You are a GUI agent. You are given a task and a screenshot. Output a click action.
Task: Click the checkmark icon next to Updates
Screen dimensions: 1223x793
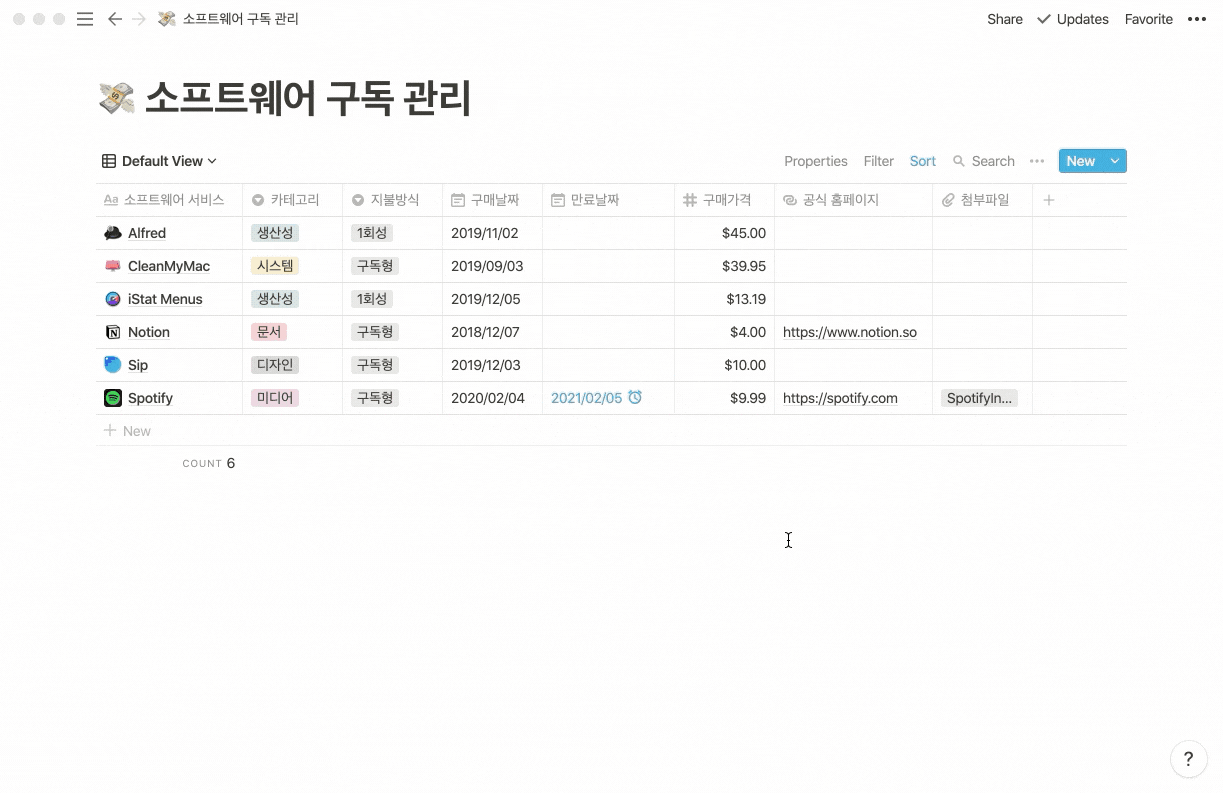[1044, 19]
